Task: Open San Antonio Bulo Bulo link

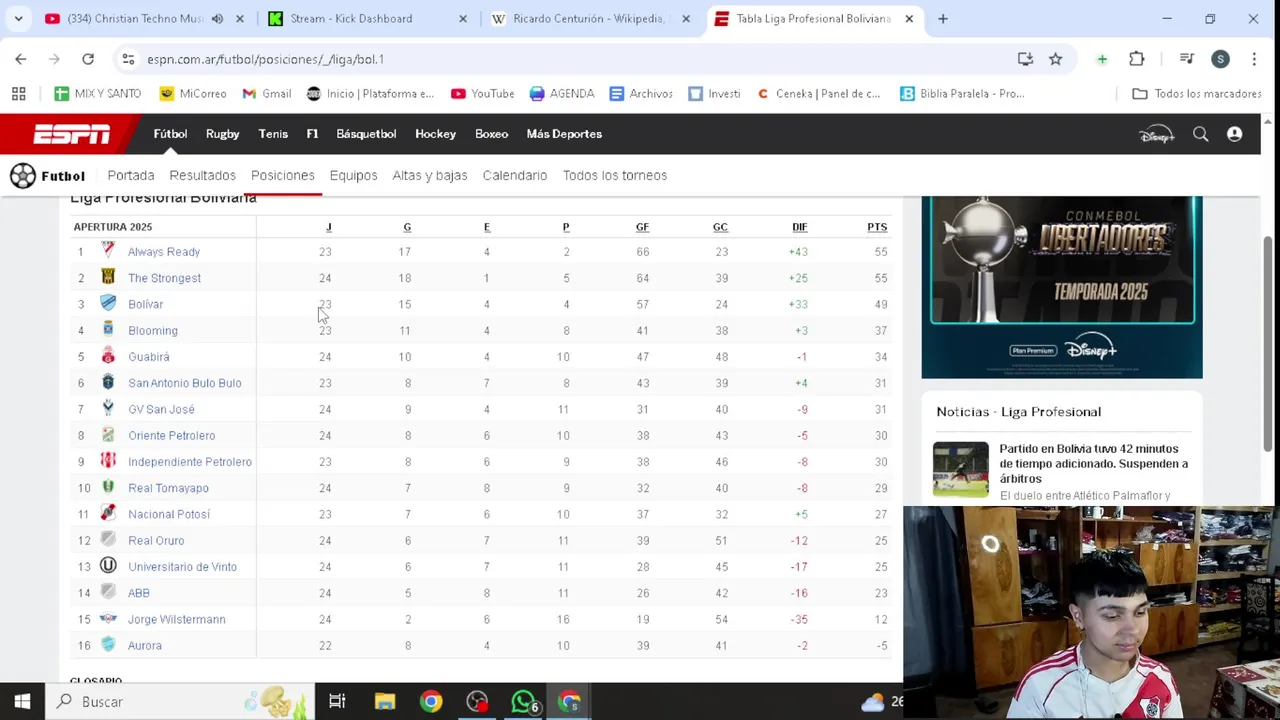Action: pyautogui.click(x=185, y=383)
